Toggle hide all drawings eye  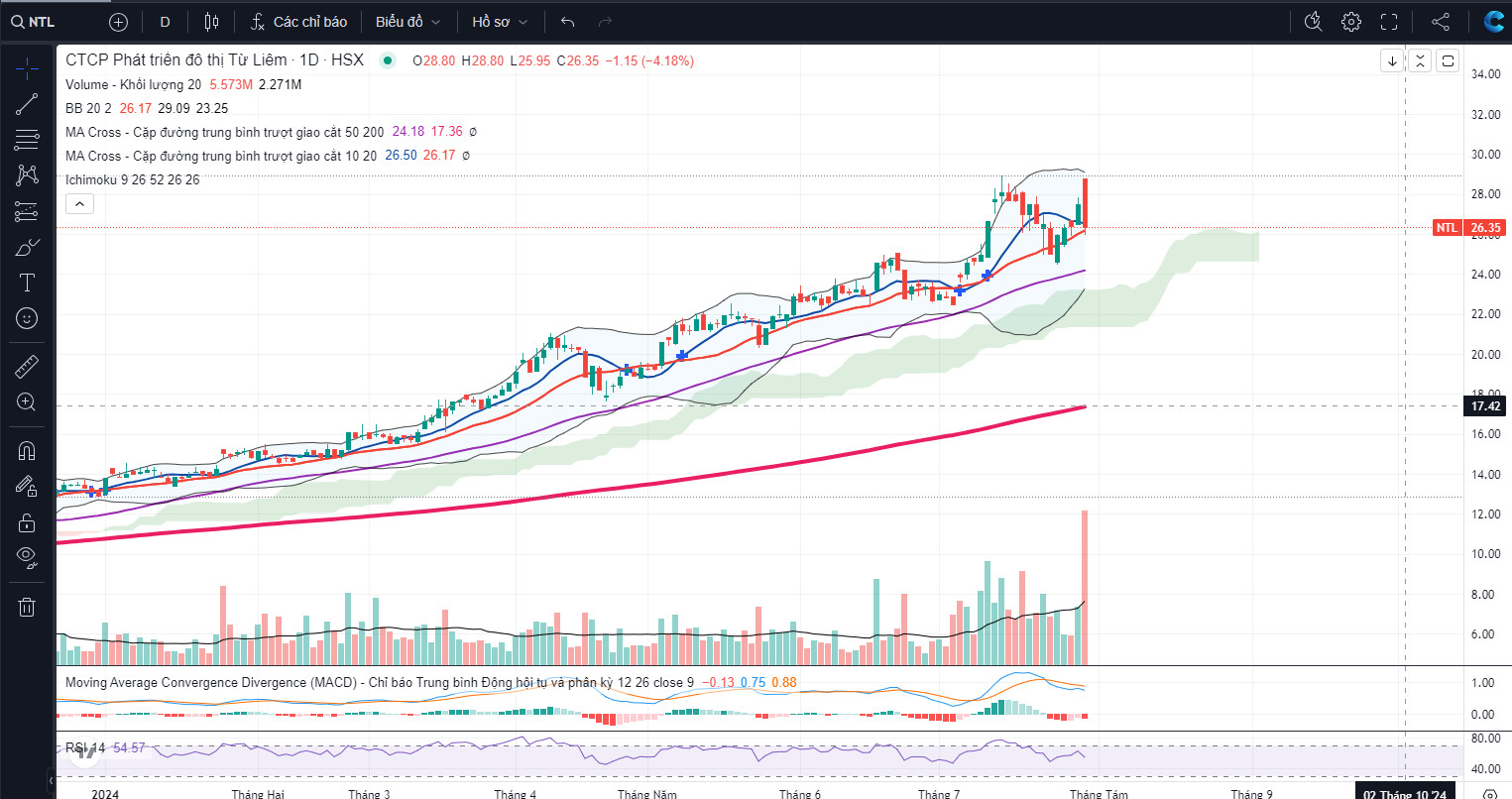click(27, 558)
